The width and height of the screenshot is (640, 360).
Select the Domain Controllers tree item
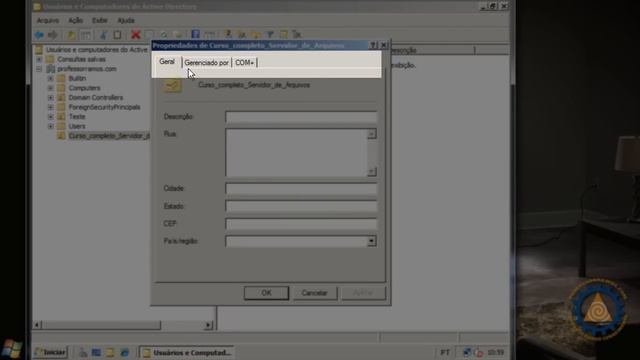96,98
